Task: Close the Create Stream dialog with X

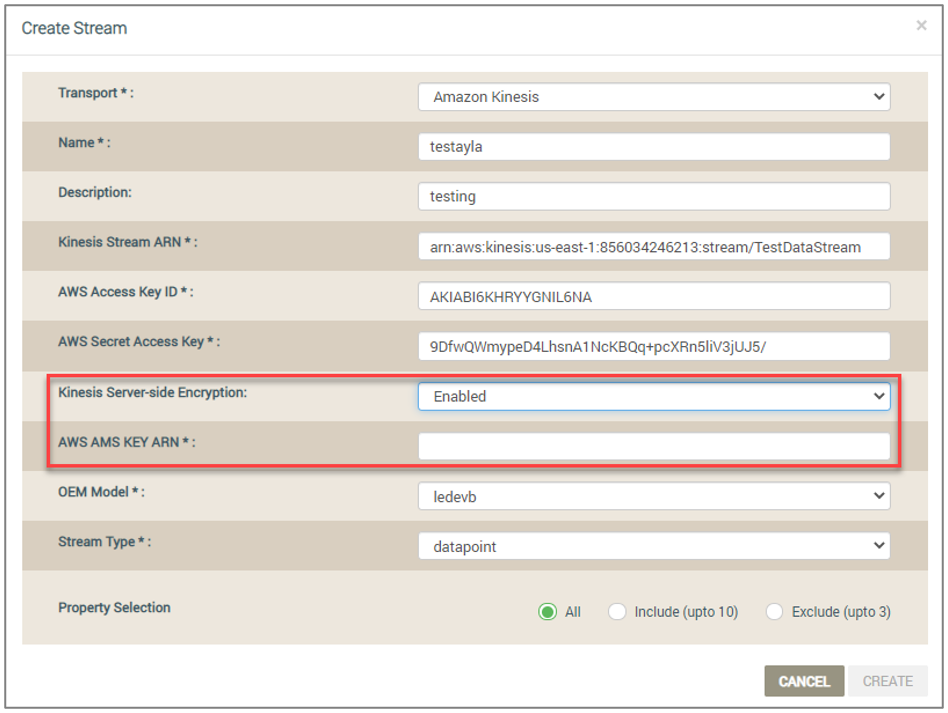Action: pos(921,25)
